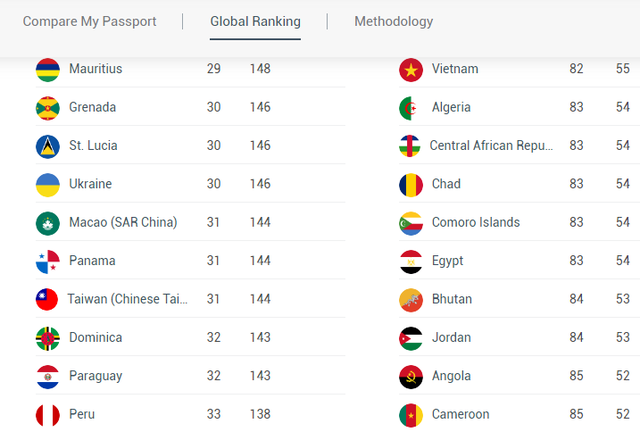
Task: Select the Angola flag icon
Action: coord(411,376)
